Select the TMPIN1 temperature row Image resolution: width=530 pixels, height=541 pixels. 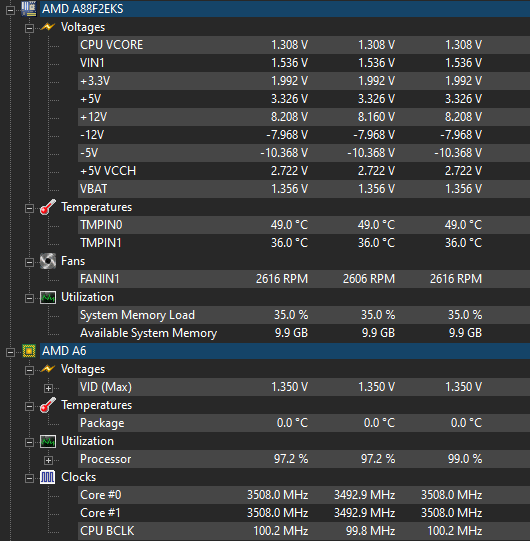click(x=304, y=243)
